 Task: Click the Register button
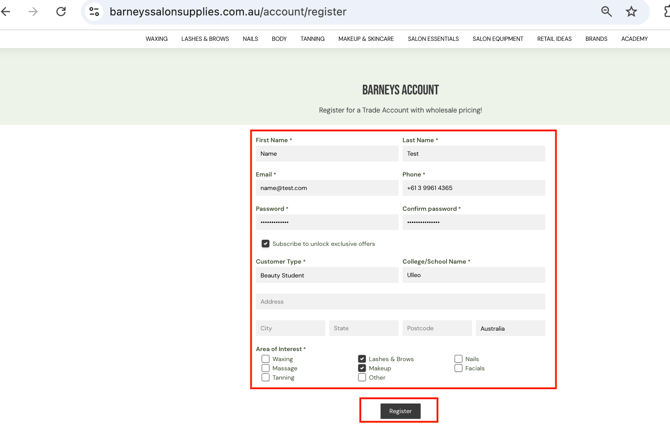pos(400,411)
